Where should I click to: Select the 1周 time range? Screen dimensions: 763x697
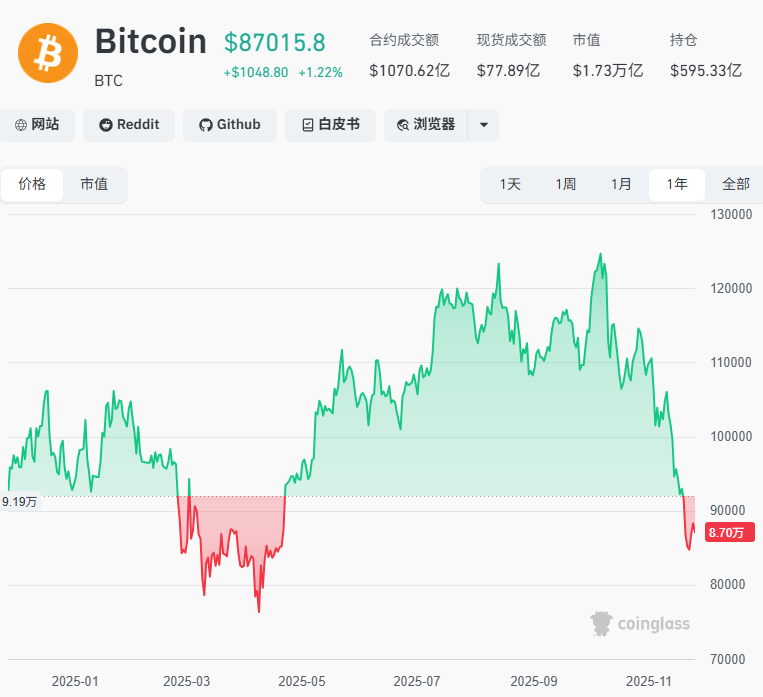566,184
